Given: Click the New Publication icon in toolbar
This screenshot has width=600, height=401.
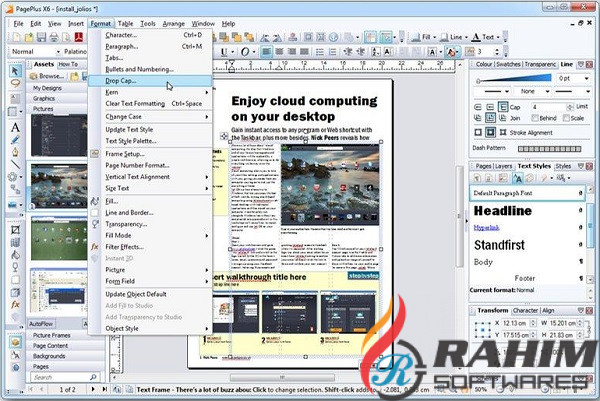Looking at the screenshot, I should click(x=16, y=37).
